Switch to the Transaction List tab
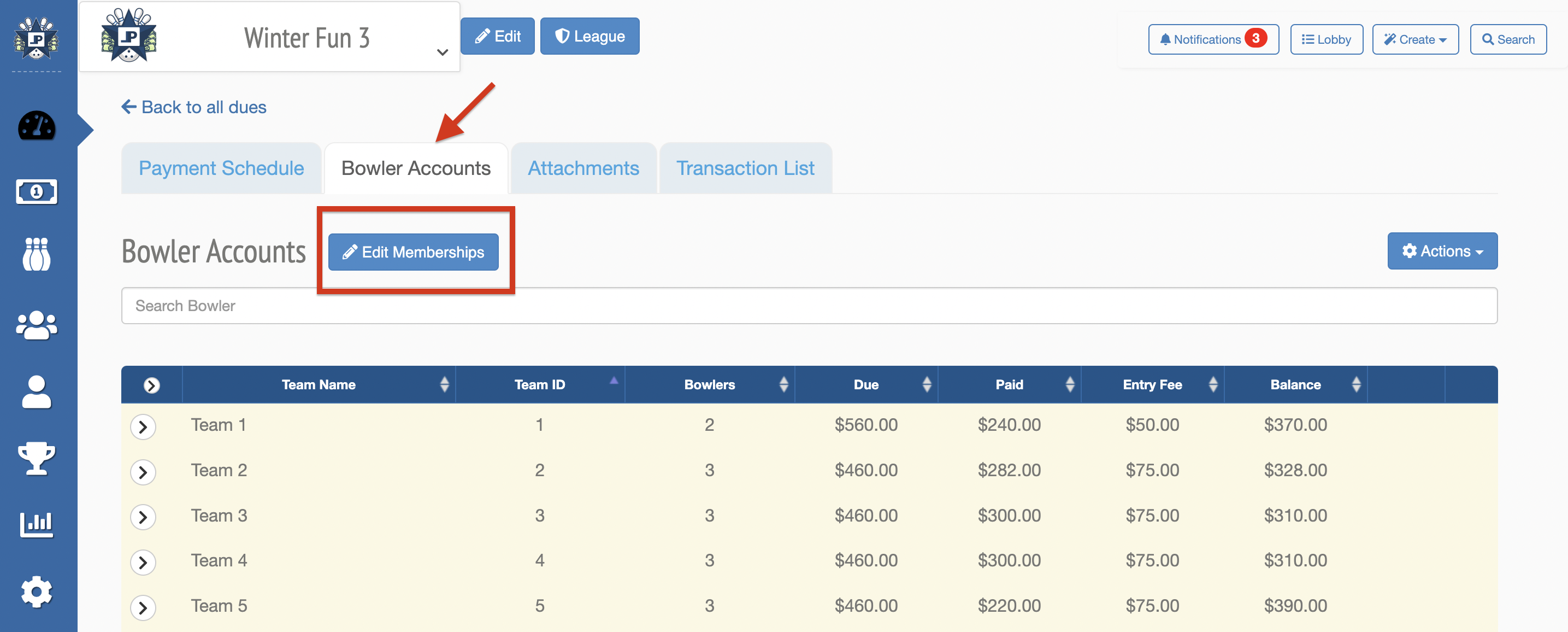The image size is (1568, 632). (x=745, y=168)
